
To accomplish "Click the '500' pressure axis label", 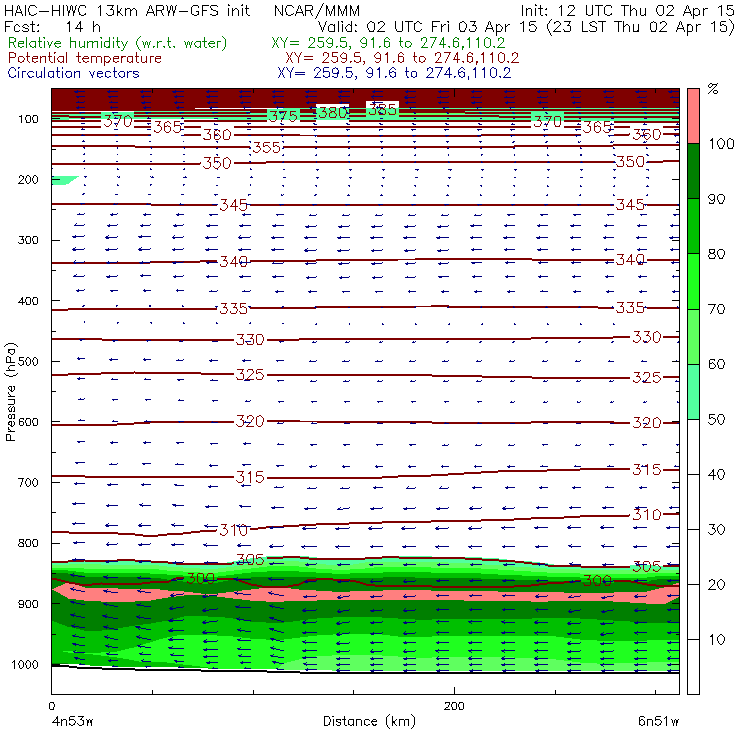I will [x=28, y=361].
